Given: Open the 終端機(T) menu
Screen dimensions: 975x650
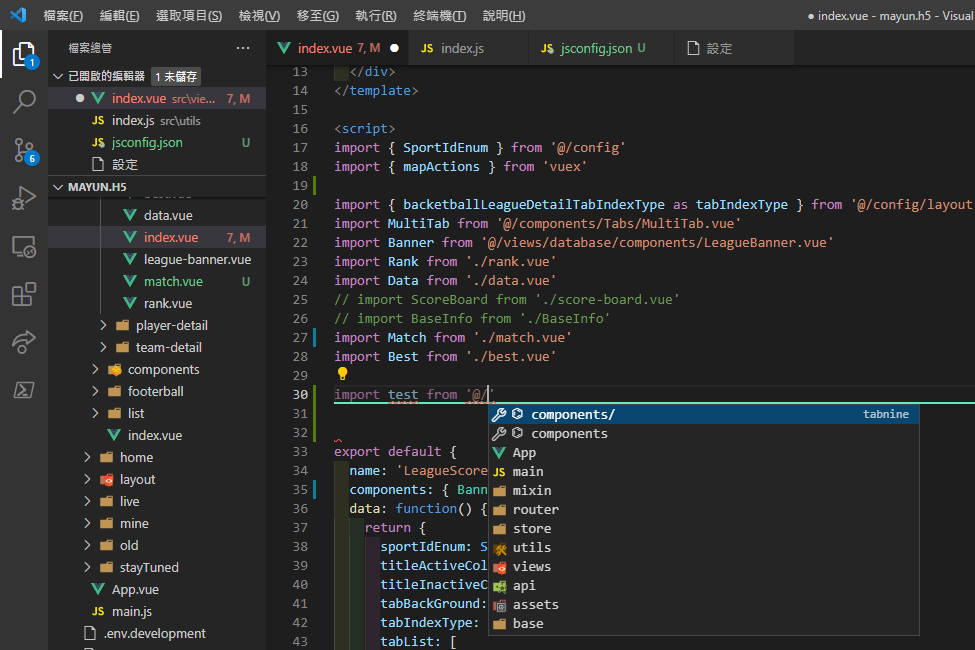Looking at the screenshot, I should click(x=439, y=16).
